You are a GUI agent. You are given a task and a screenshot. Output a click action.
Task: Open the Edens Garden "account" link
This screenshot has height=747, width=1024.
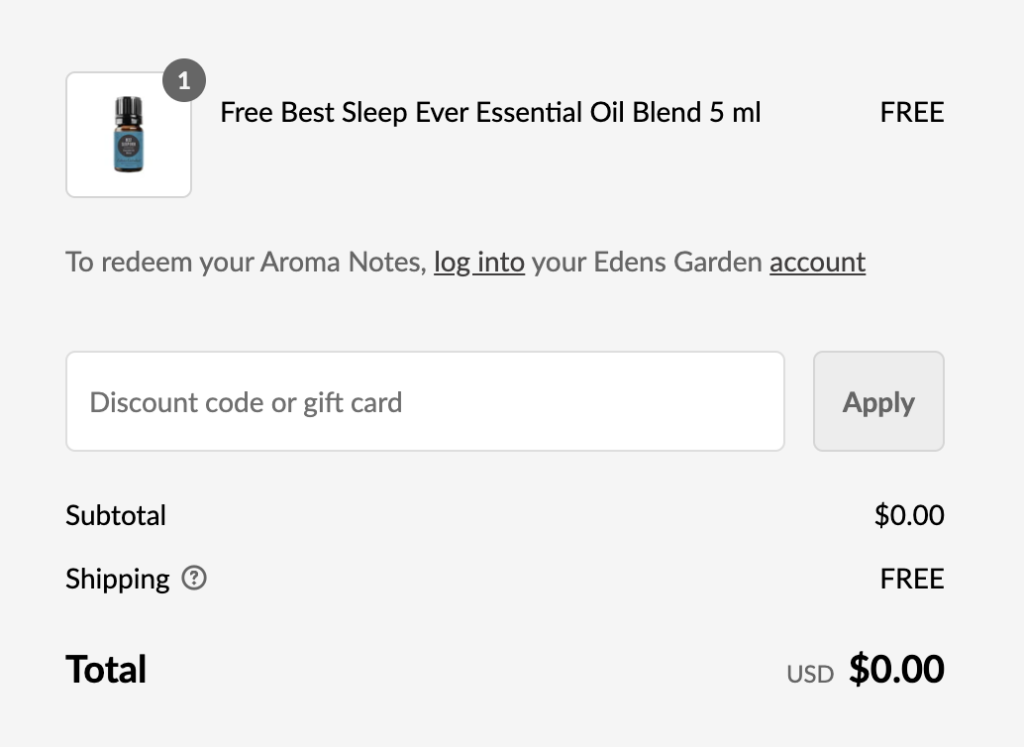click(817, 262)
